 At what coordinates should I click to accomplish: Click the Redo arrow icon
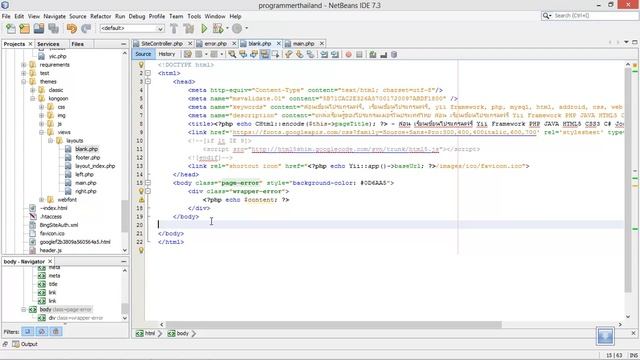[x=86, y=29]
